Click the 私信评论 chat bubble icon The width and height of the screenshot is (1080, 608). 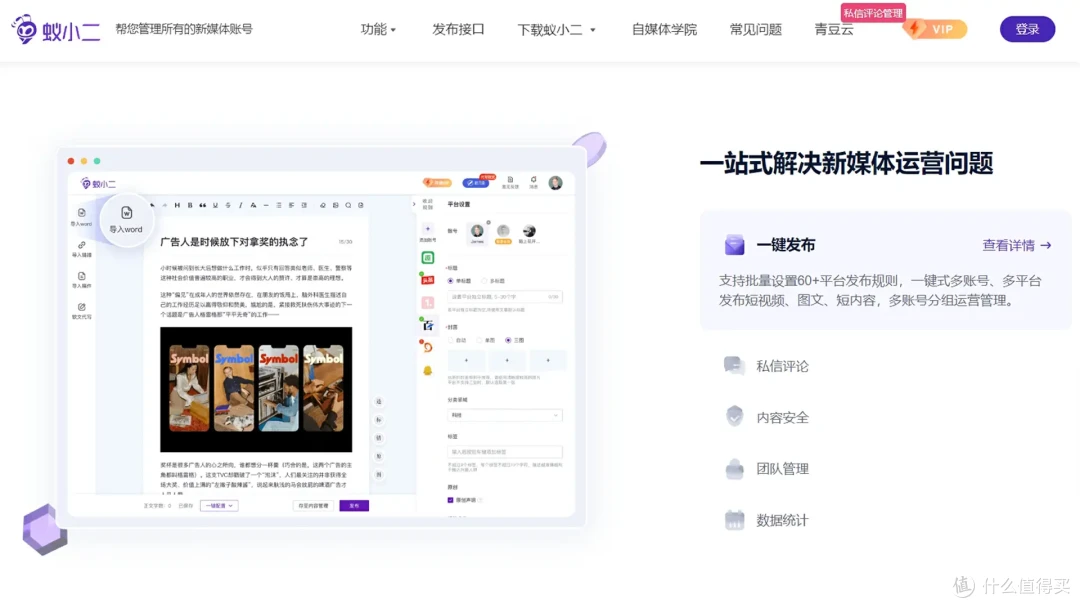[734, 366]
